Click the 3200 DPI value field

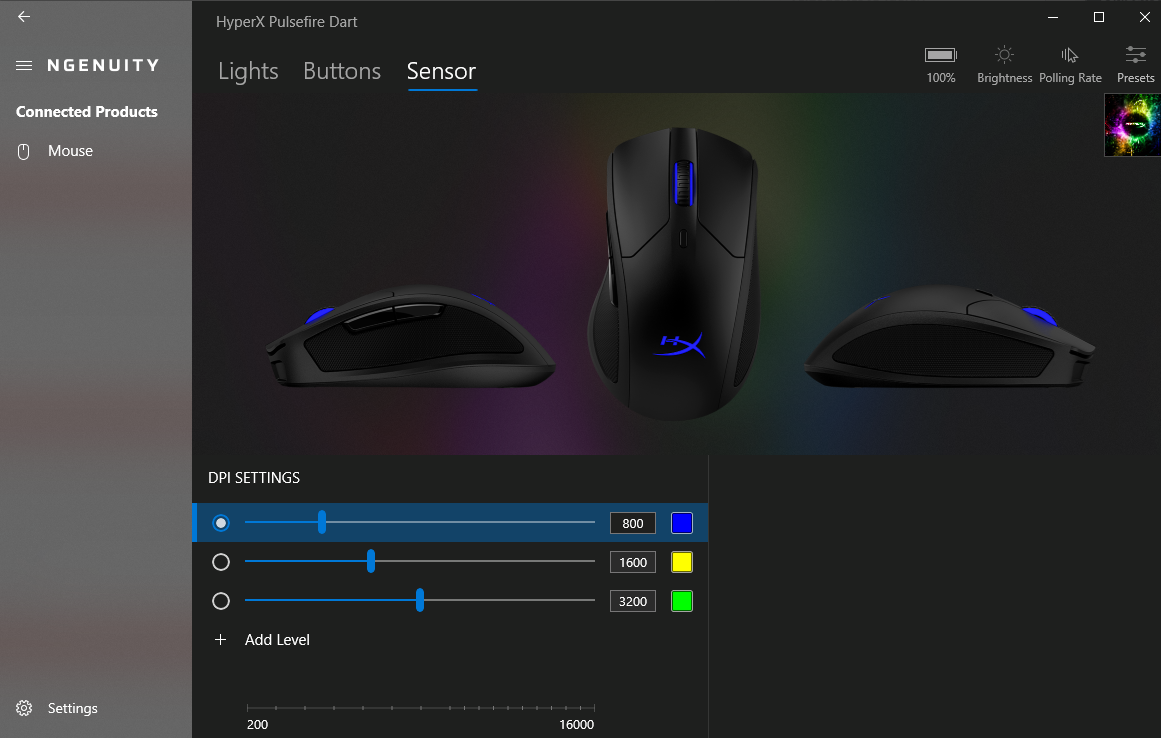click(632, 601)
